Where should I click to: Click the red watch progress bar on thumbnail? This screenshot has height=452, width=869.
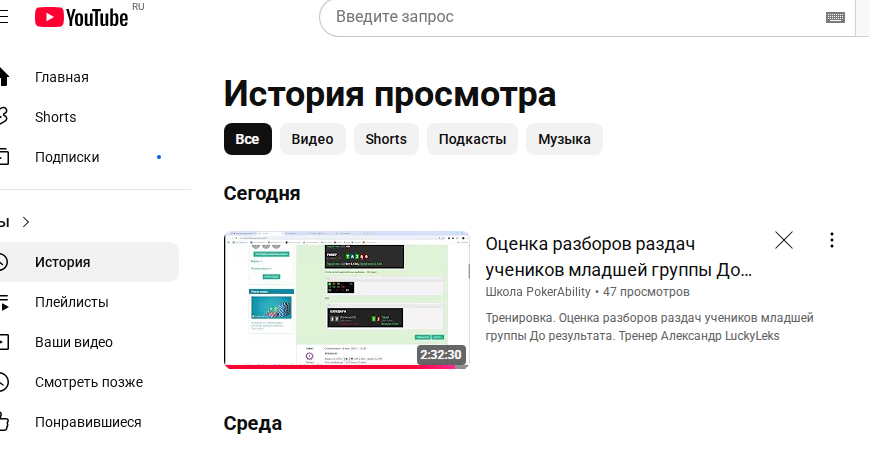[339, 367]
